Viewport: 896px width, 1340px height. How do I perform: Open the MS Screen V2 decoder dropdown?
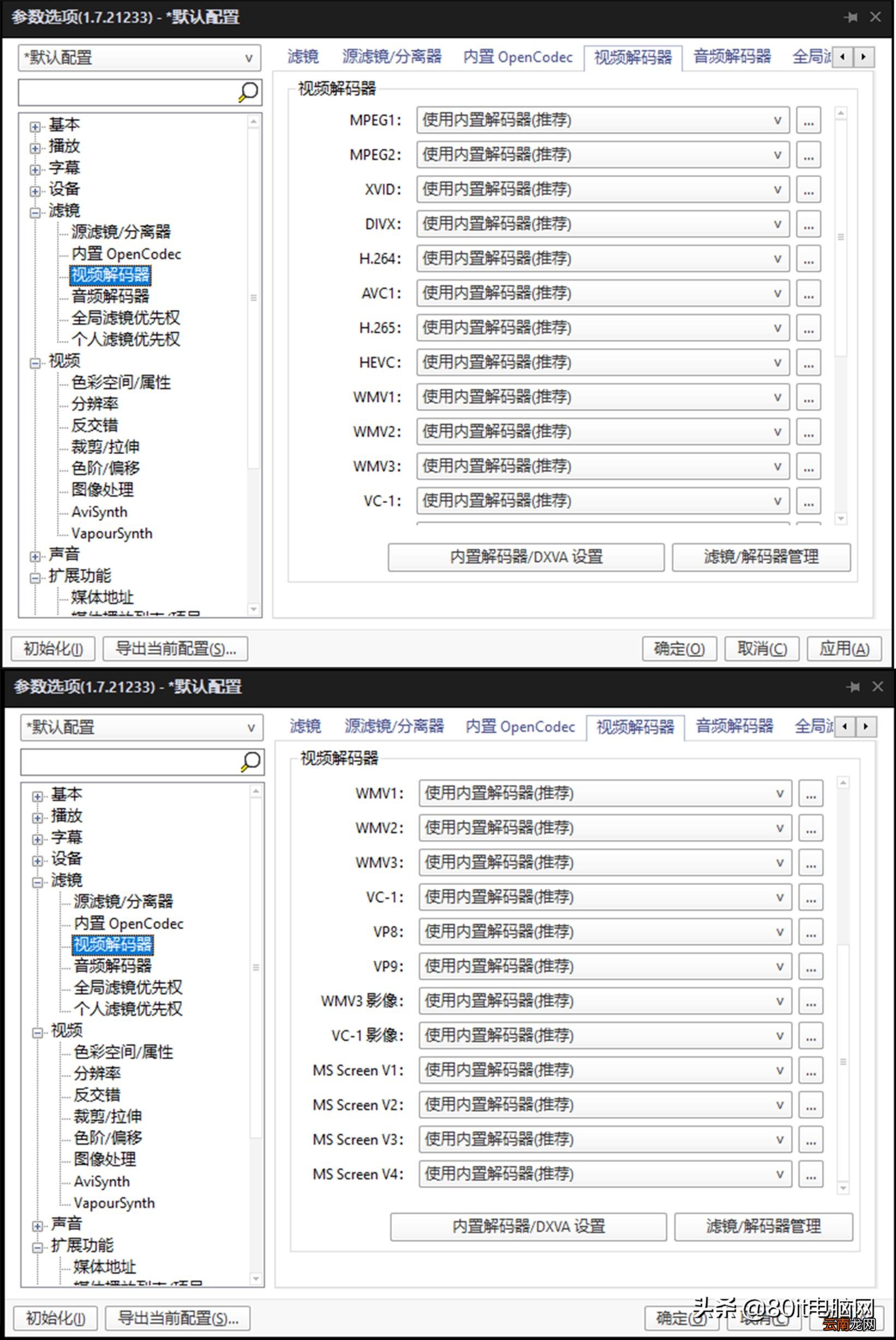(605, 1105)
